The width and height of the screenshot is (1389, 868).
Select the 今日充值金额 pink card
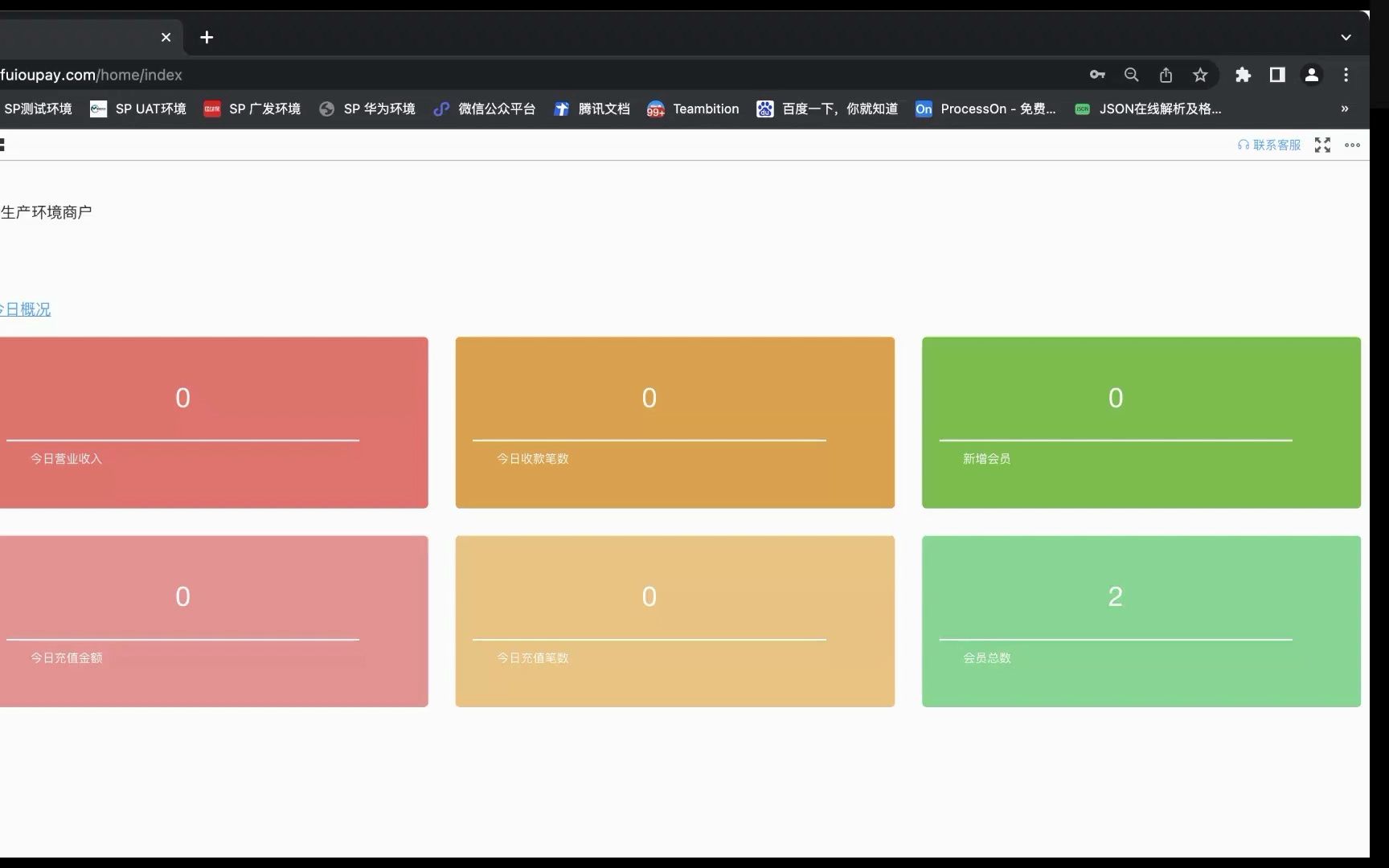(x=214, y=621)
